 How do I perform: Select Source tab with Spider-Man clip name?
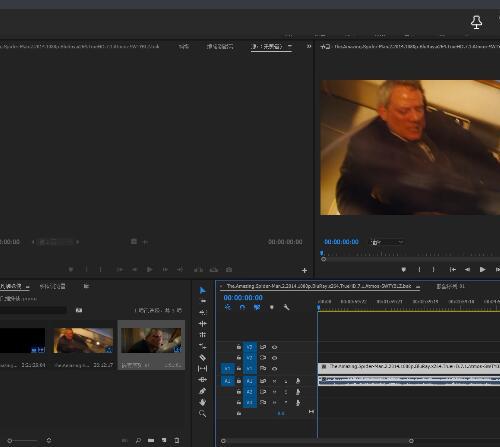click(79, 46)
